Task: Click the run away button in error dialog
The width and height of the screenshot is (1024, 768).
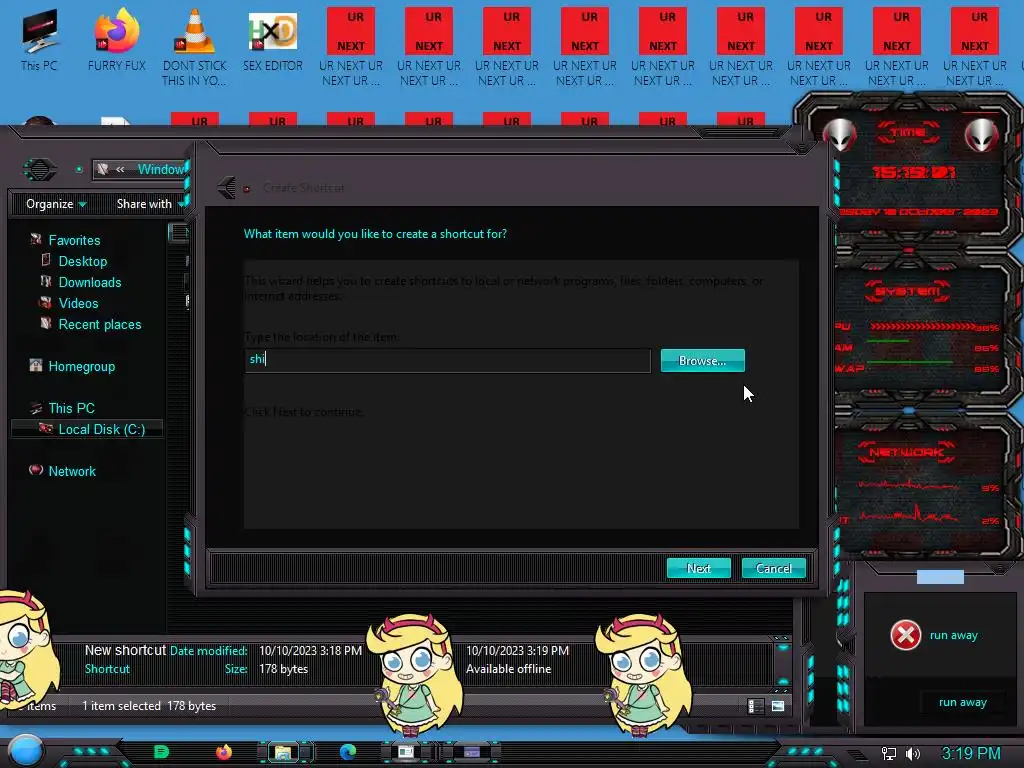Action: [963, 702]
